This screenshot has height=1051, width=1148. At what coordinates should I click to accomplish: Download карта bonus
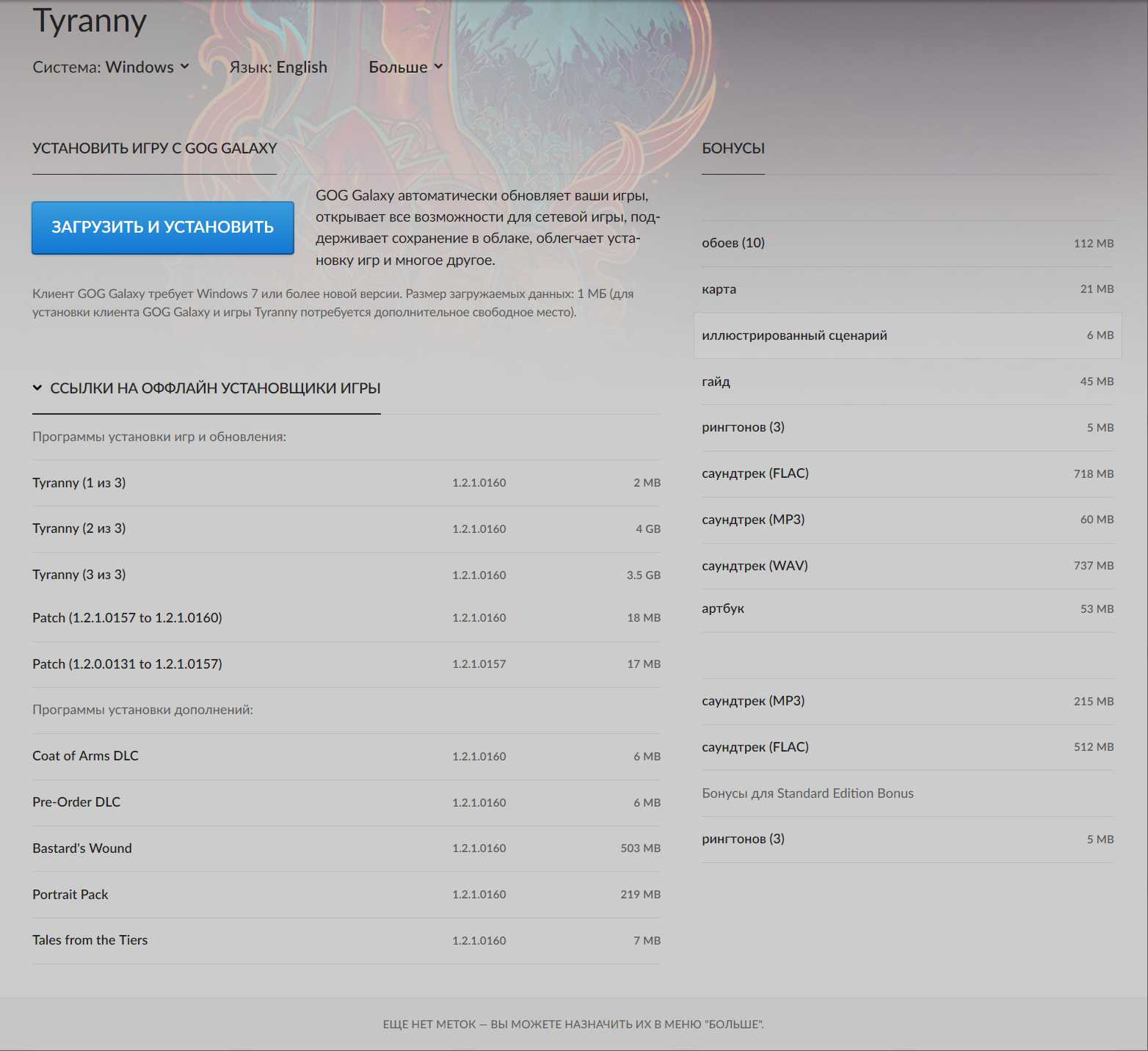(908, 289)
